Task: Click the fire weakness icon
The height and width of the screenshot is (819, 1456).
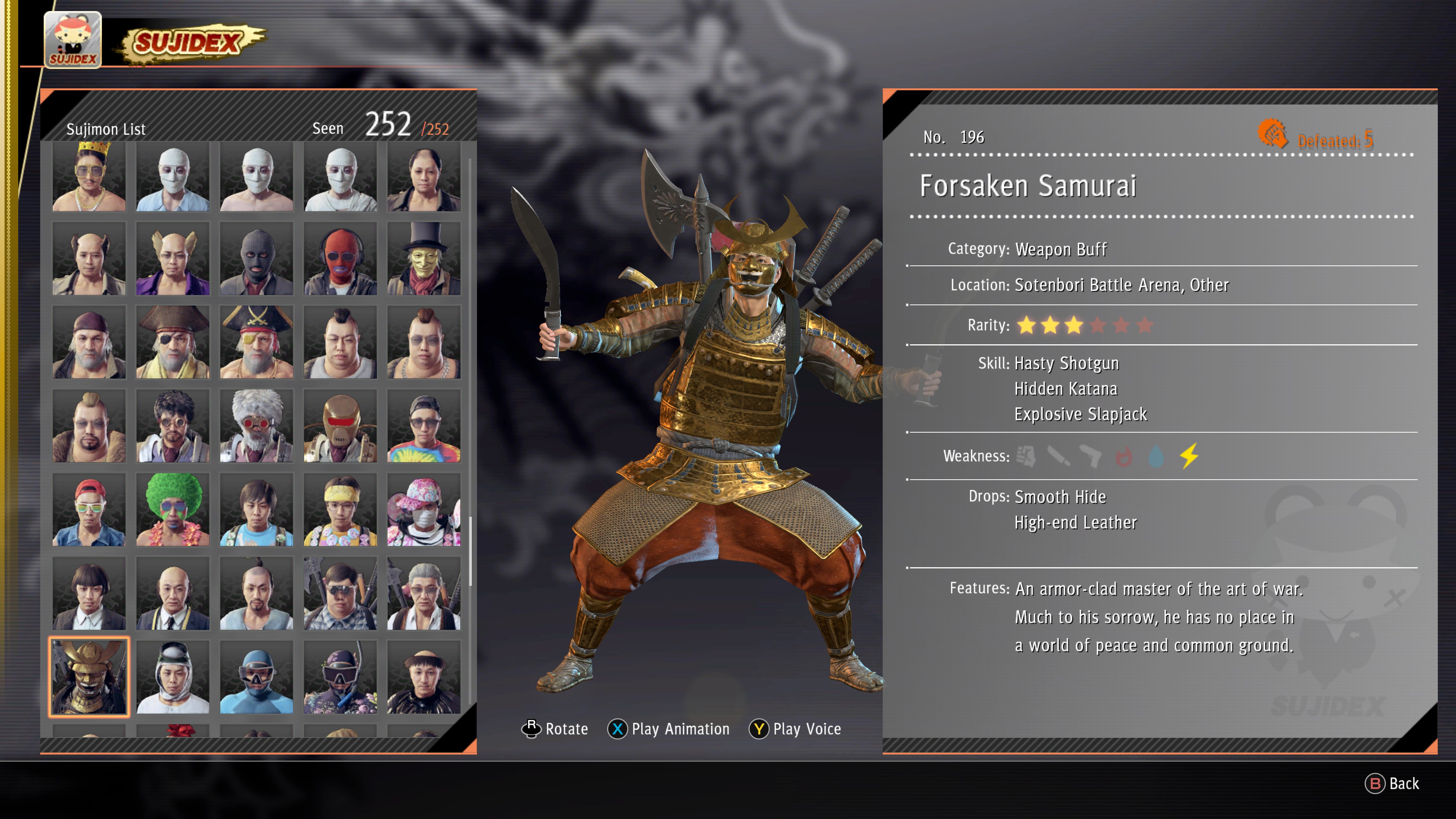Action: click(x=1123, y=456)
